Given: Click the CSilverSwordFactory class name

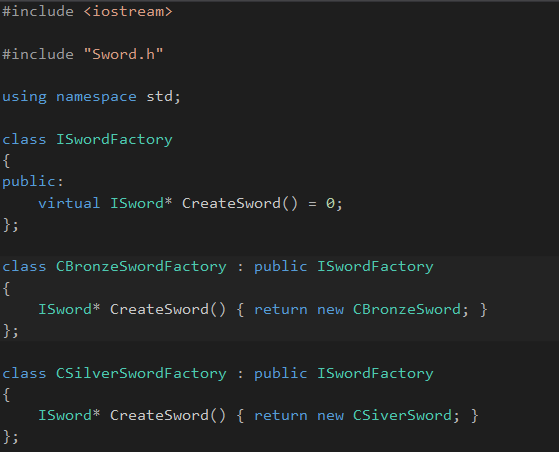Looking at the screenshot, I should click(x=141, y=373).
